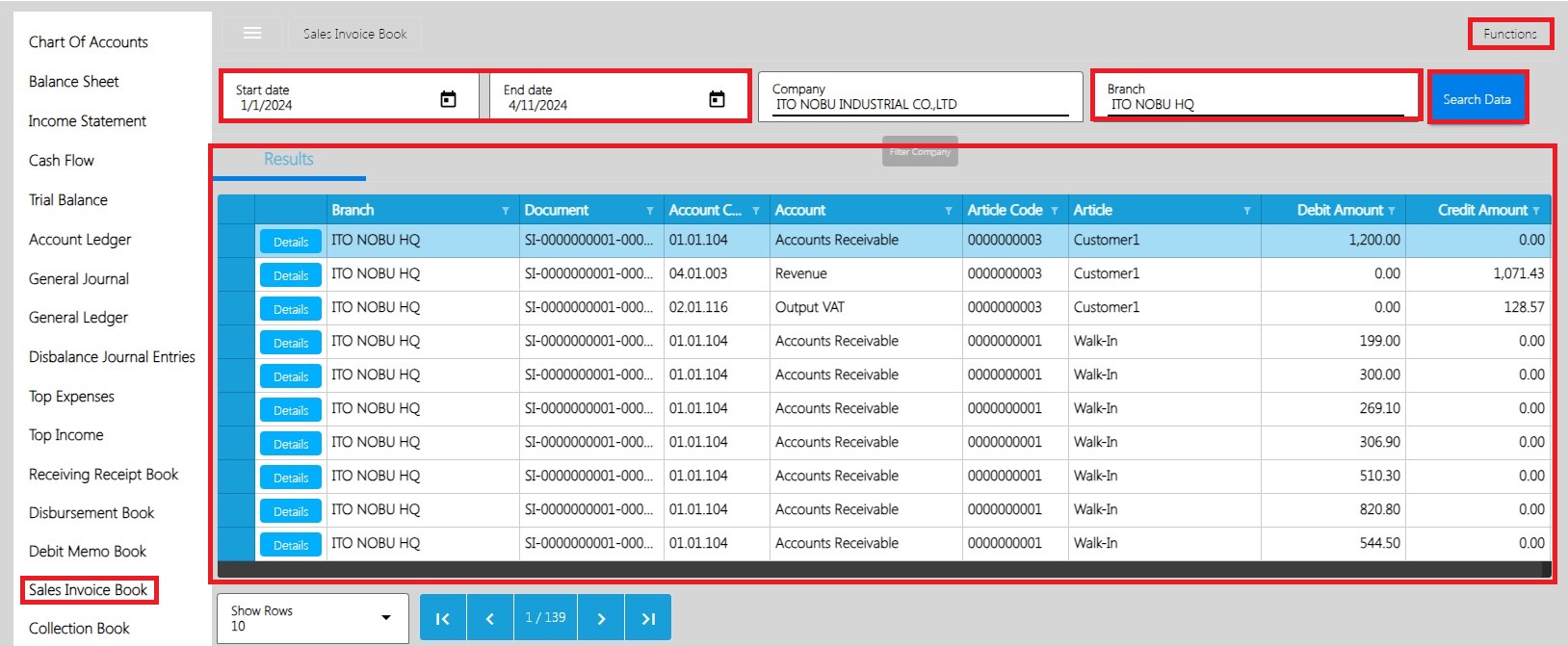Open the Branch selector field
1568x646 pixels.
pyautogui.click(x=1256, y=95)
